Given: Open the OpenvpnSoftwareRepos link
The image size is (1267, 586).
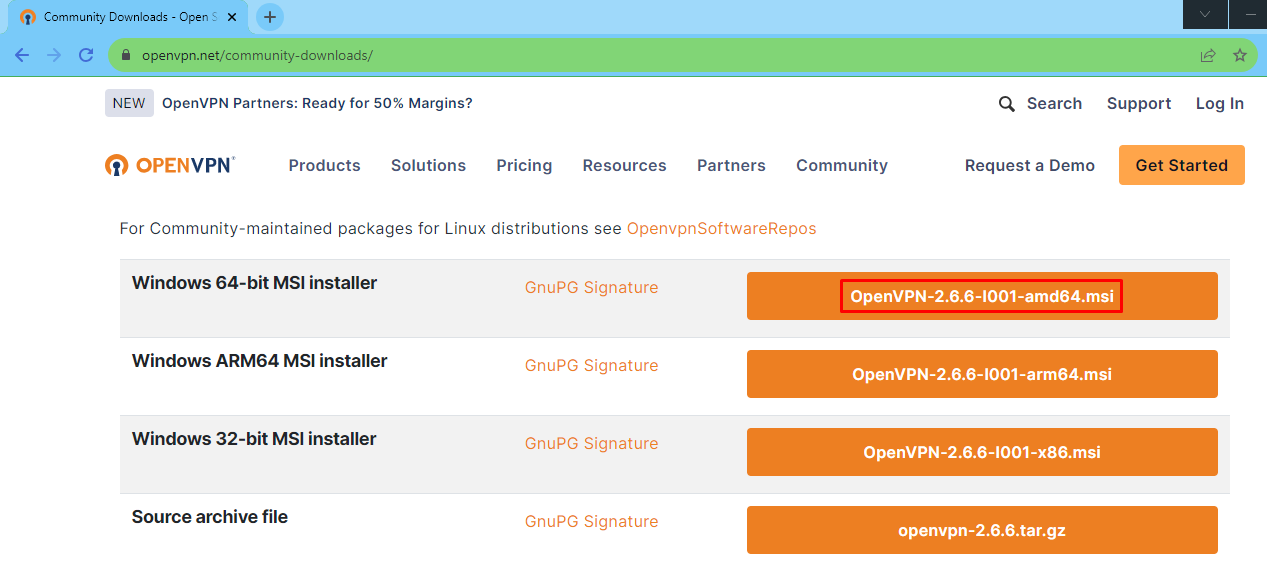Looking at the screenshot, I should (721, 229).
